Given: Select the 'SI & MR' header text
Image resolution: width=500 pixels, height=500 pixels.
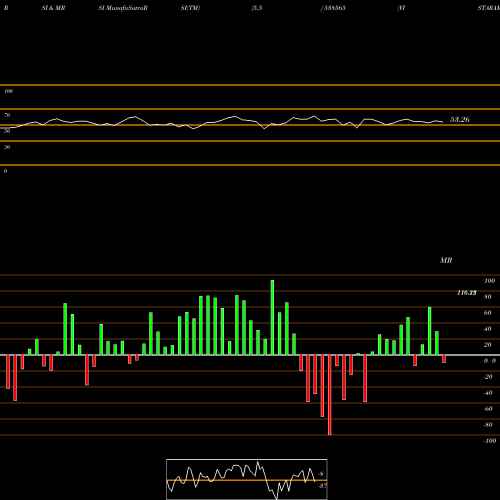Looking at the screenshot, I should [x=53, y=8].
